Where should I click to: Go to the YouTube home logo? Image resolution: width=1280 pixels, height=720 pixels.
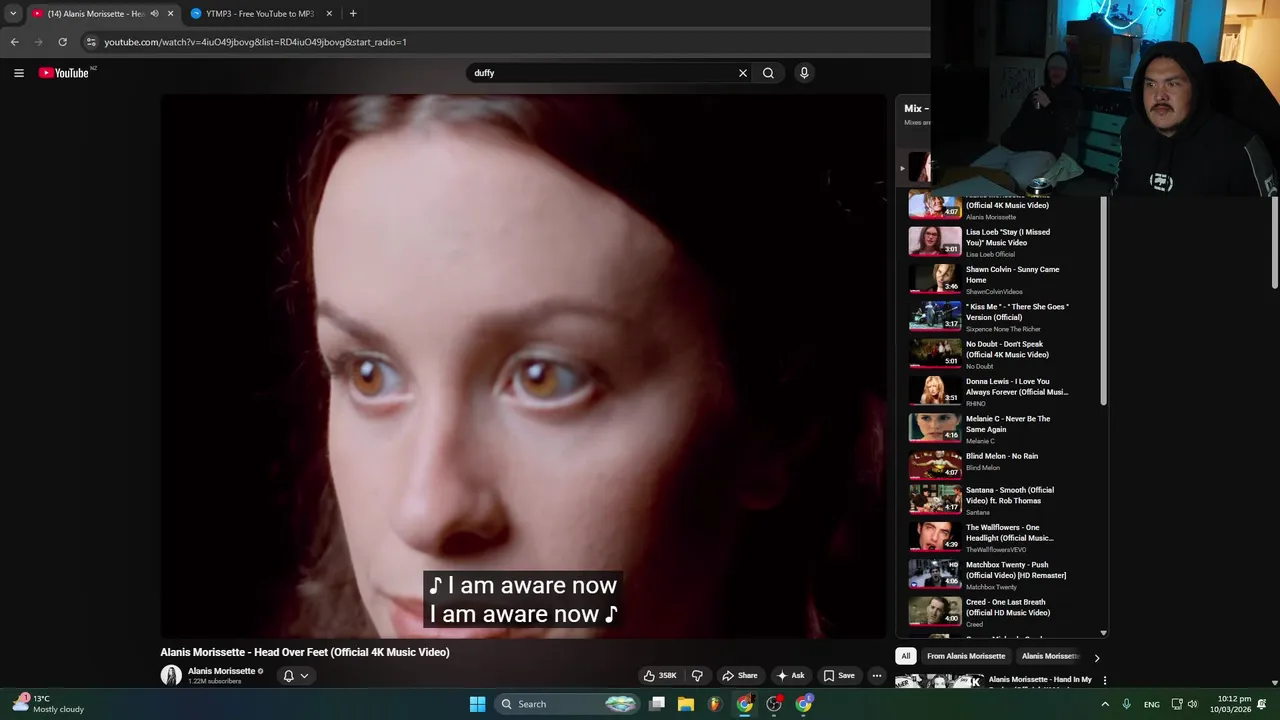click(64, 73)
